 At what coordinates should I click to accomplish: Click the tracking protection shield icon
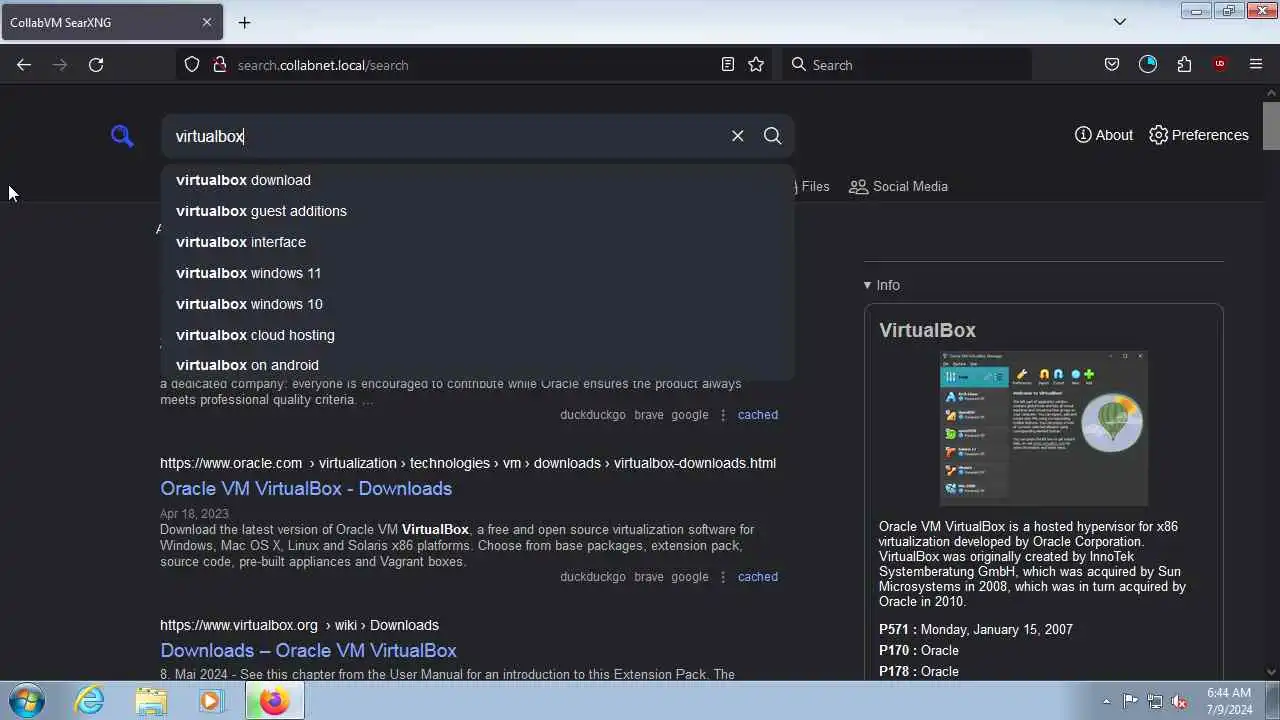click(192, 65)
